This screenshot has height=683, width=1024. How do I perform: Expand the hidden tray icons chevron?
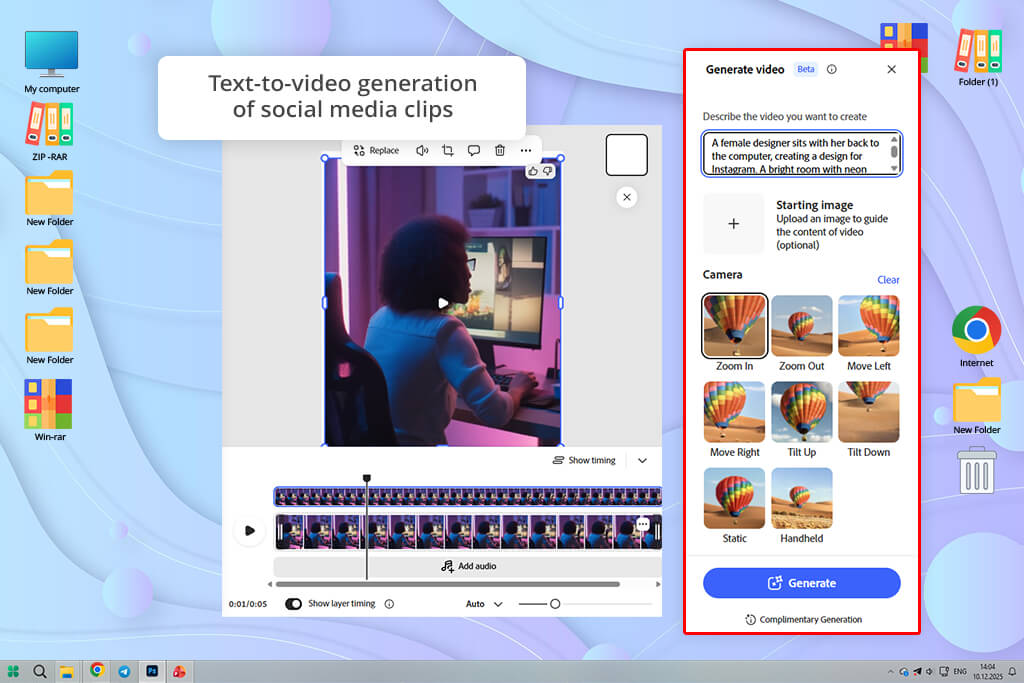coord(890,671)
